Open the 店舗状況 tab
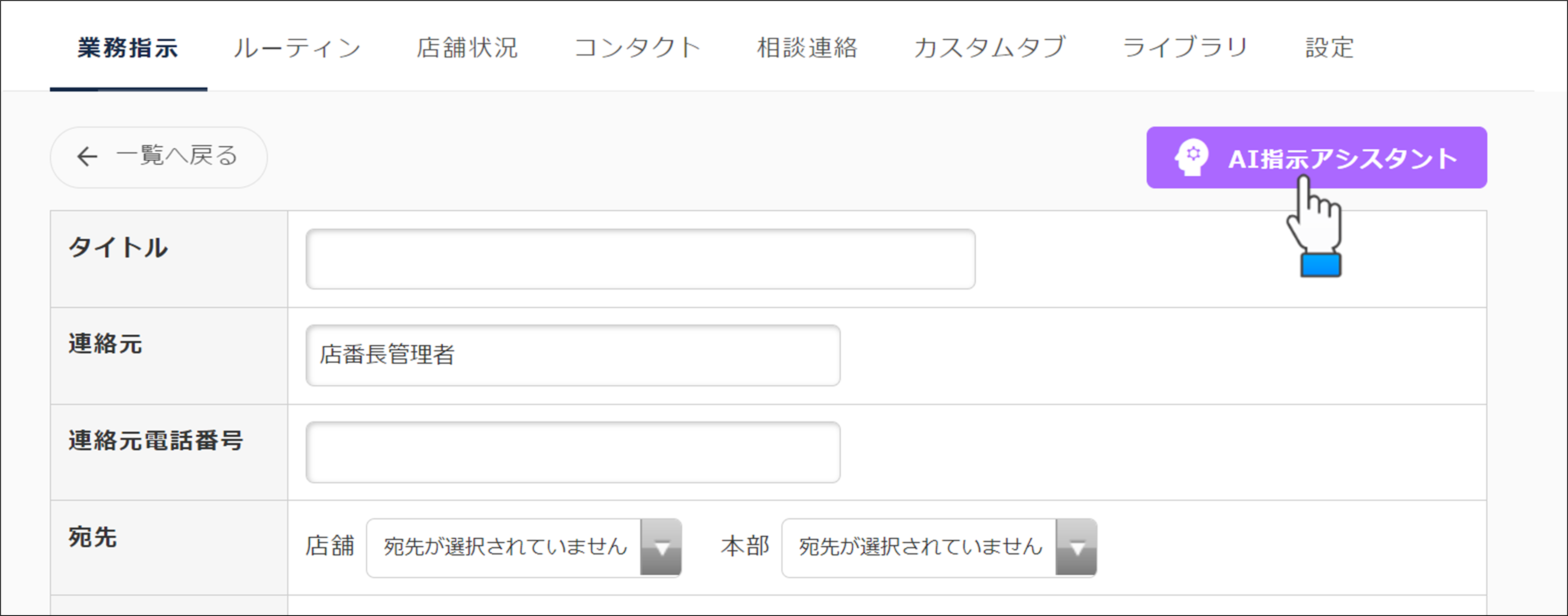Image resolution: width=1568 pixels, height=616 pixels. [467, 47]
